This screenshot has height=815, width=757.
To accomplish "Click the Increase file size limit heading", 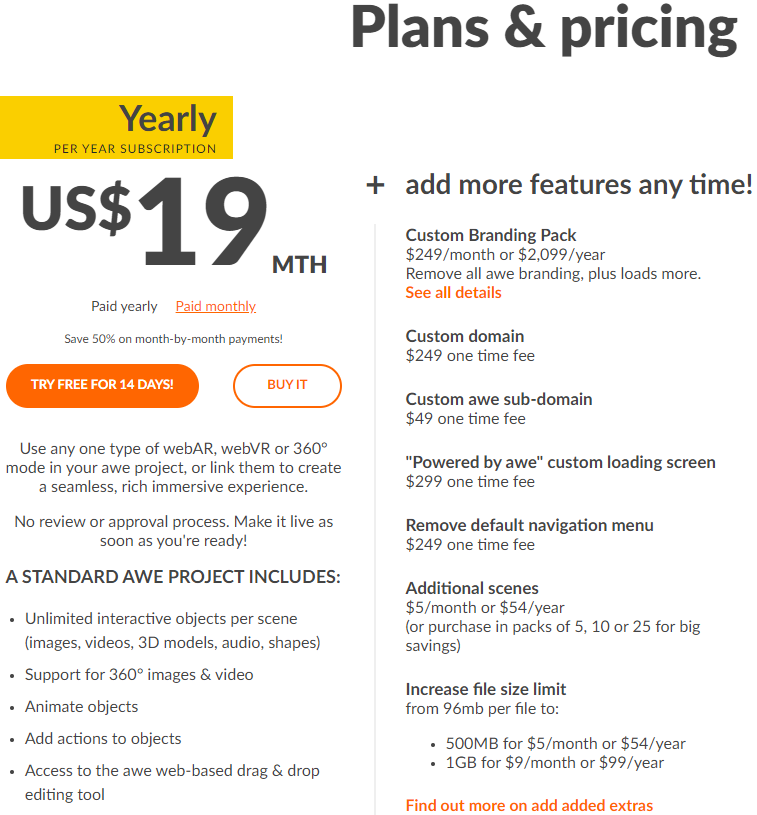I will [x=486, y=689].
